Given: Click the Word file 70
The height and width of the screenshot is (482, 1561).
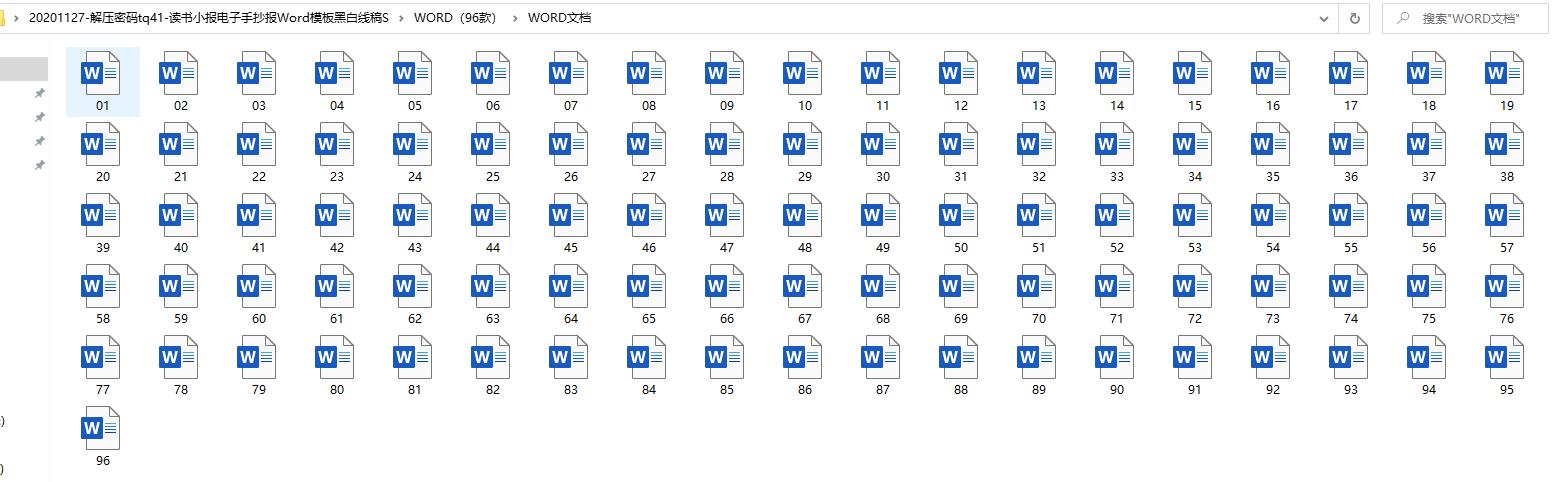Looking at the screenshot, I should (1037, 286).
